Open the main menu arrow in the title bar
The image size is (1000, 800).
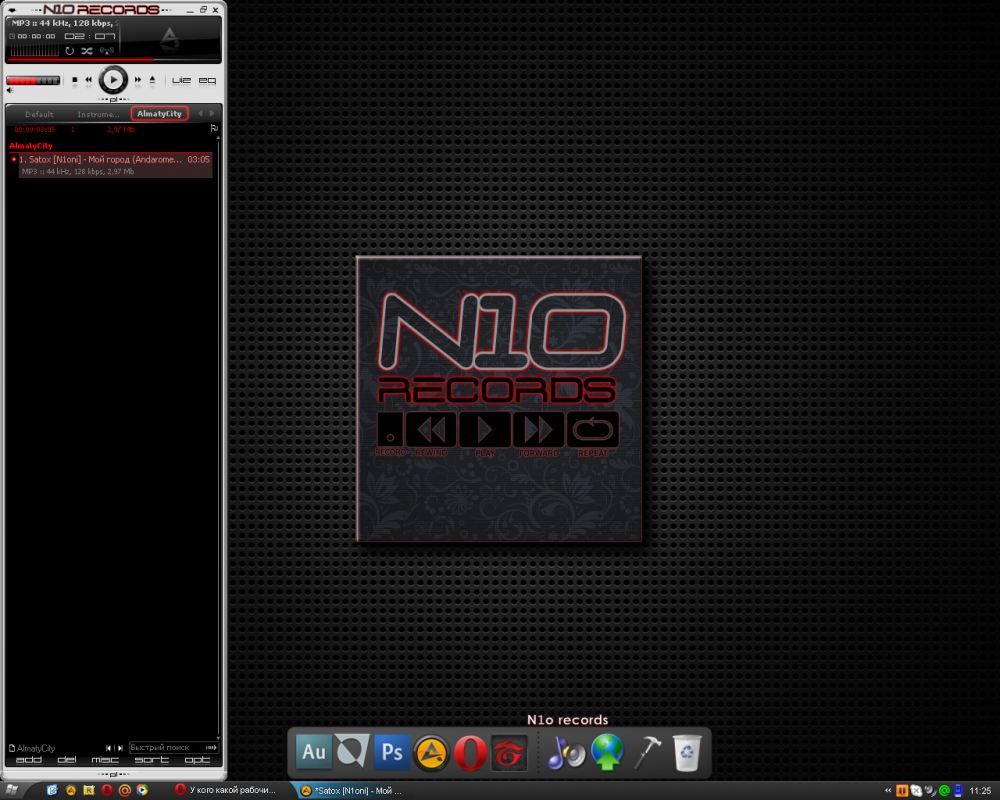11,10
